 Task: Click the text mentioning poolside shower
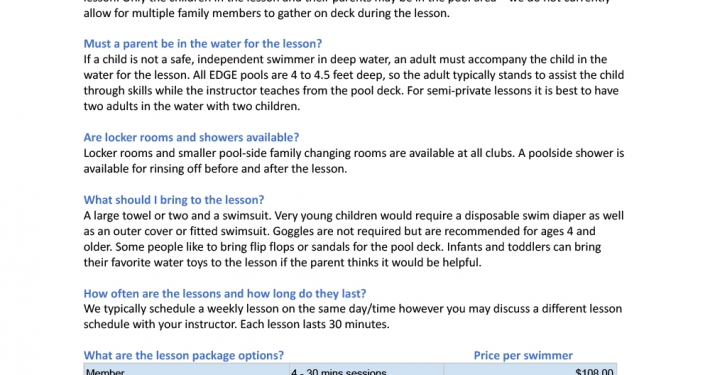[353, 161]
